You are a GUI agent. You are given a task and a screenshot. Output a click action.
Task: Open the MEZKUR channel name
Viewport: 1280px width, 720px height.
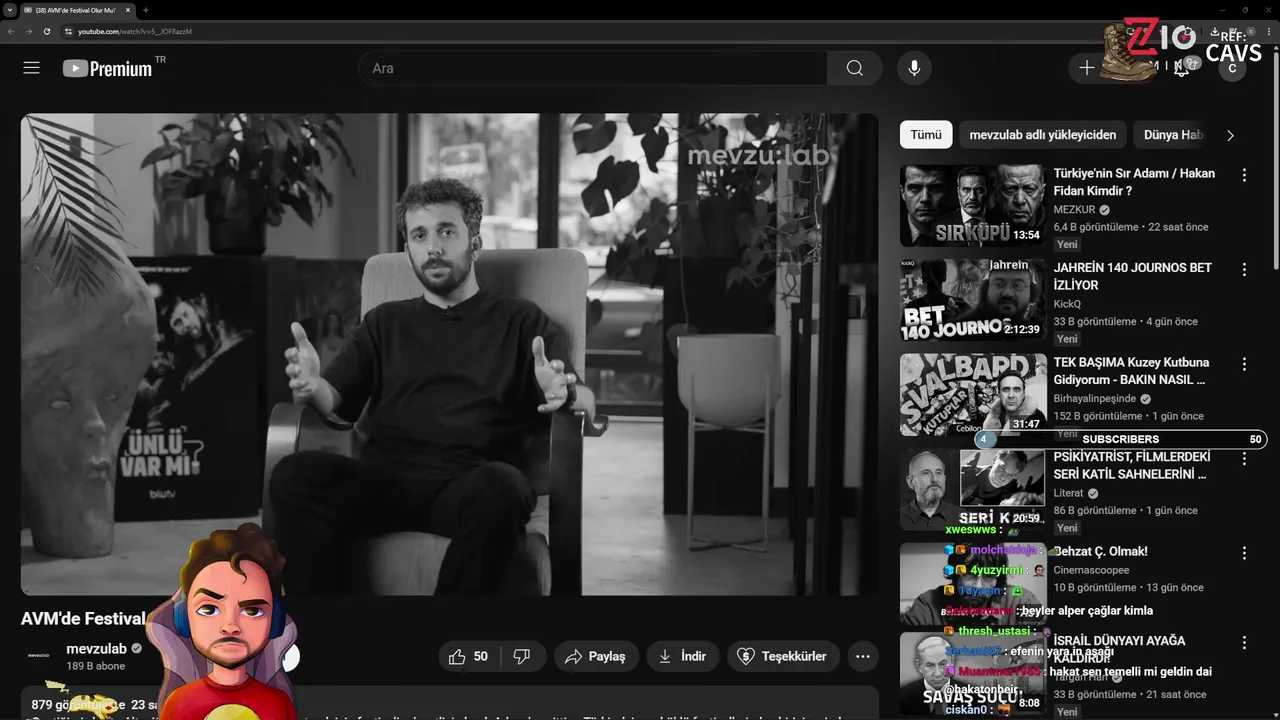(x=1075, y=210)
